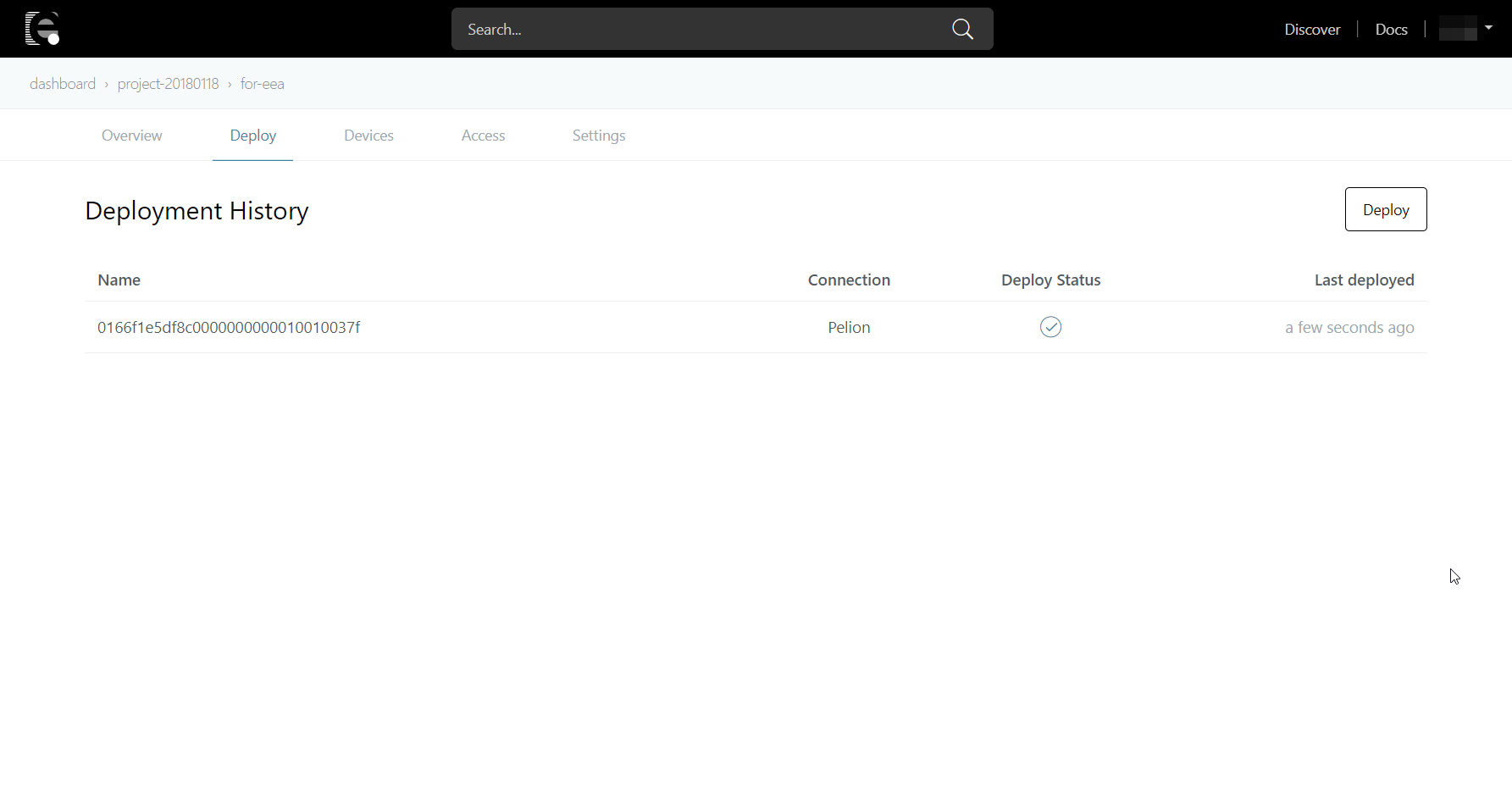Viewport: 1512px width, 809px height.
Task: Click inside the Search input field
Action: click(x=695, y=28)
